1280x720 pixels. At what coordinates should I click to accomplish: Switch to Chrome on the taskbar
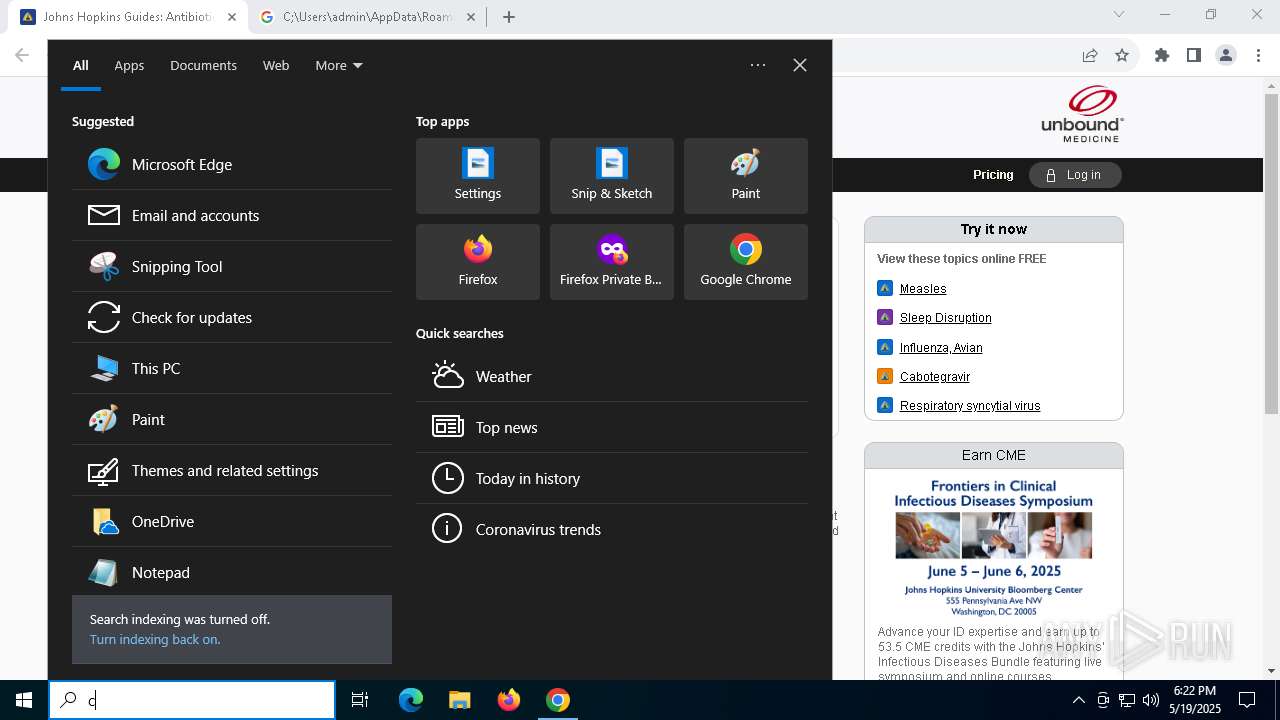click(x=558, y=700)
